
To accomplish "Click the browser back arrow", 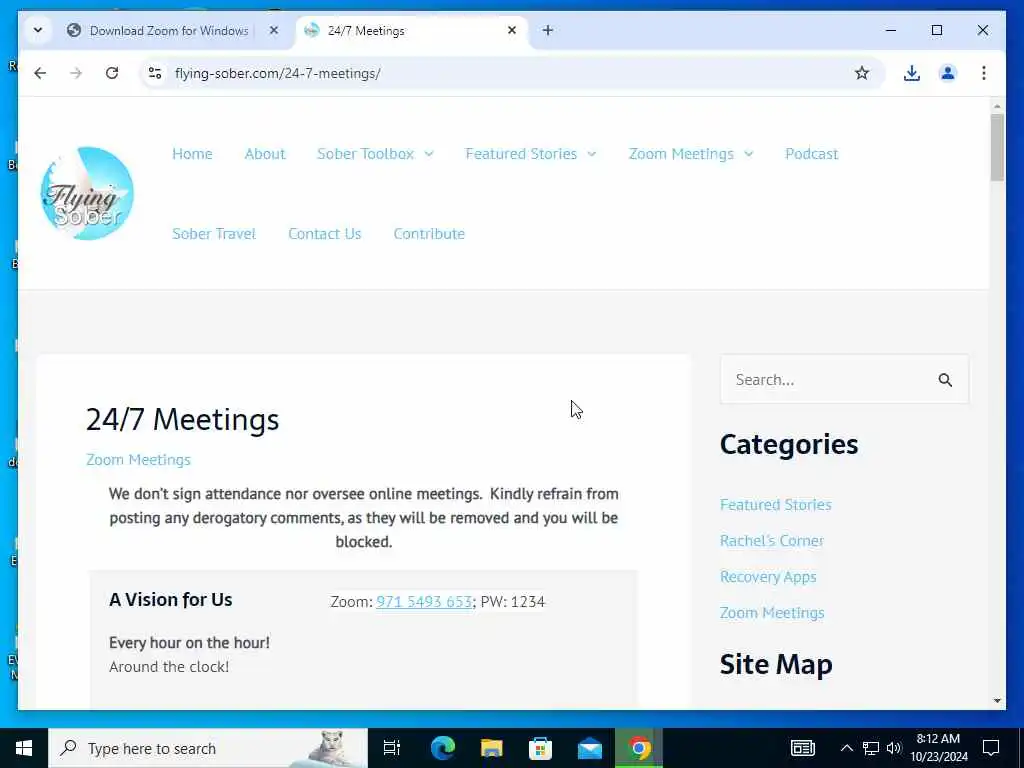I will tap(40, 73).
